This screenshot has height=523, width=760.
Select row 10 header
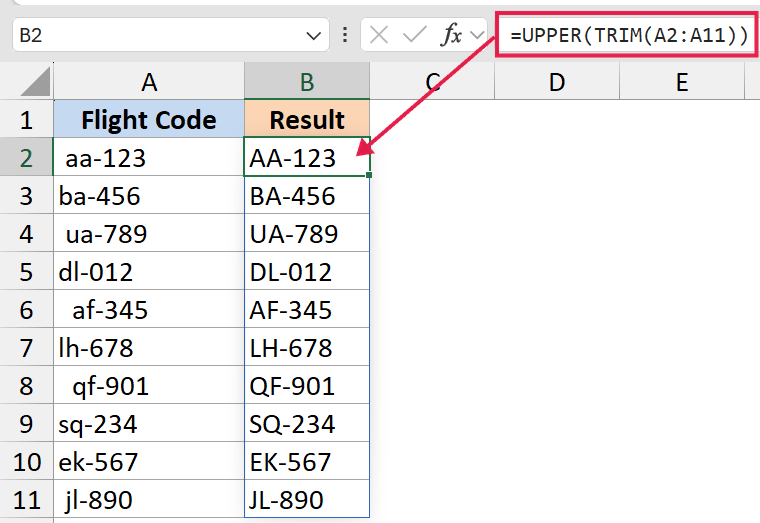click(x=26, y=461)
